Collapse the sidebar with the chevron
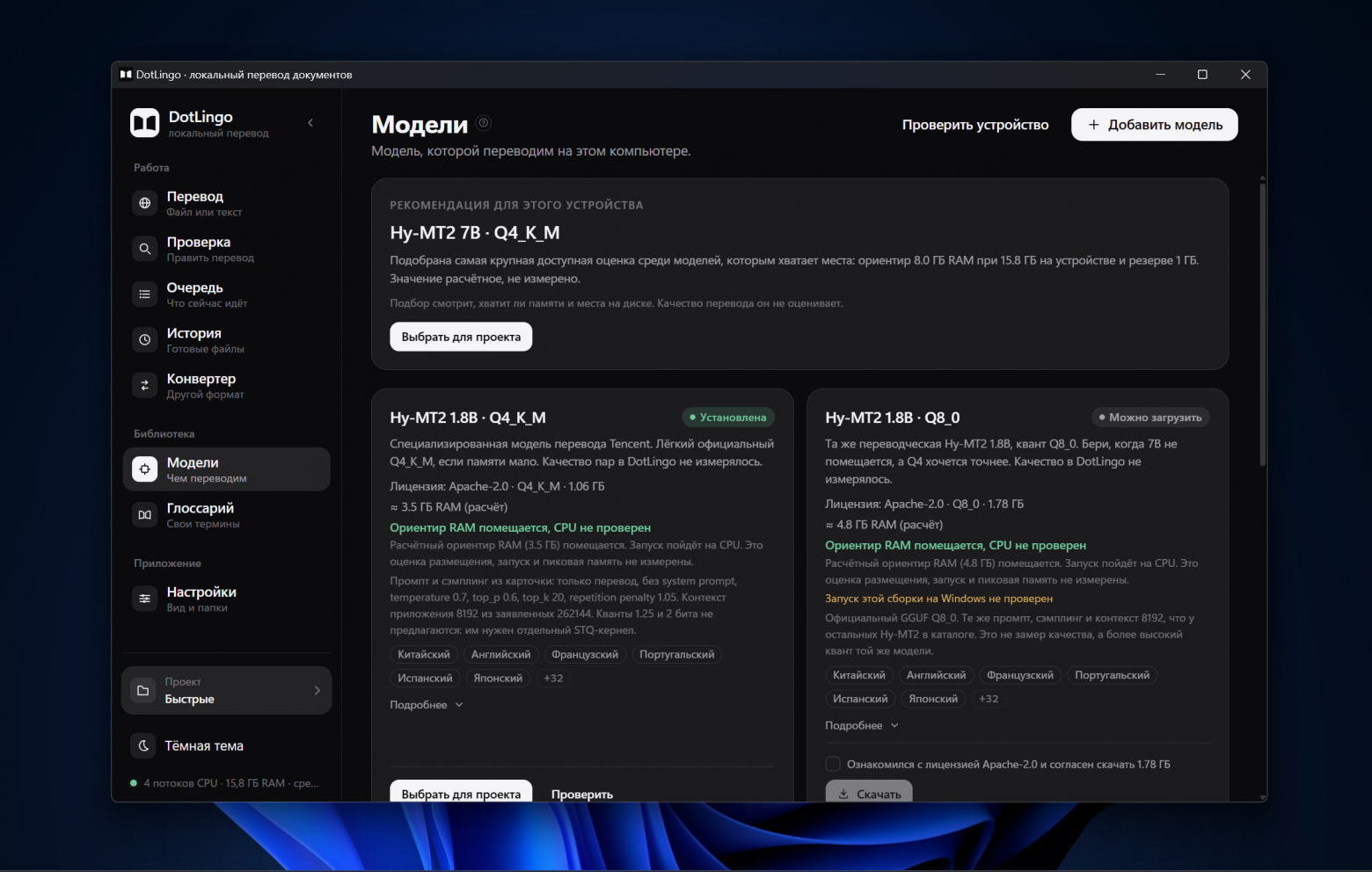Viewport: 1372px width, 872px height. point(310,123)
